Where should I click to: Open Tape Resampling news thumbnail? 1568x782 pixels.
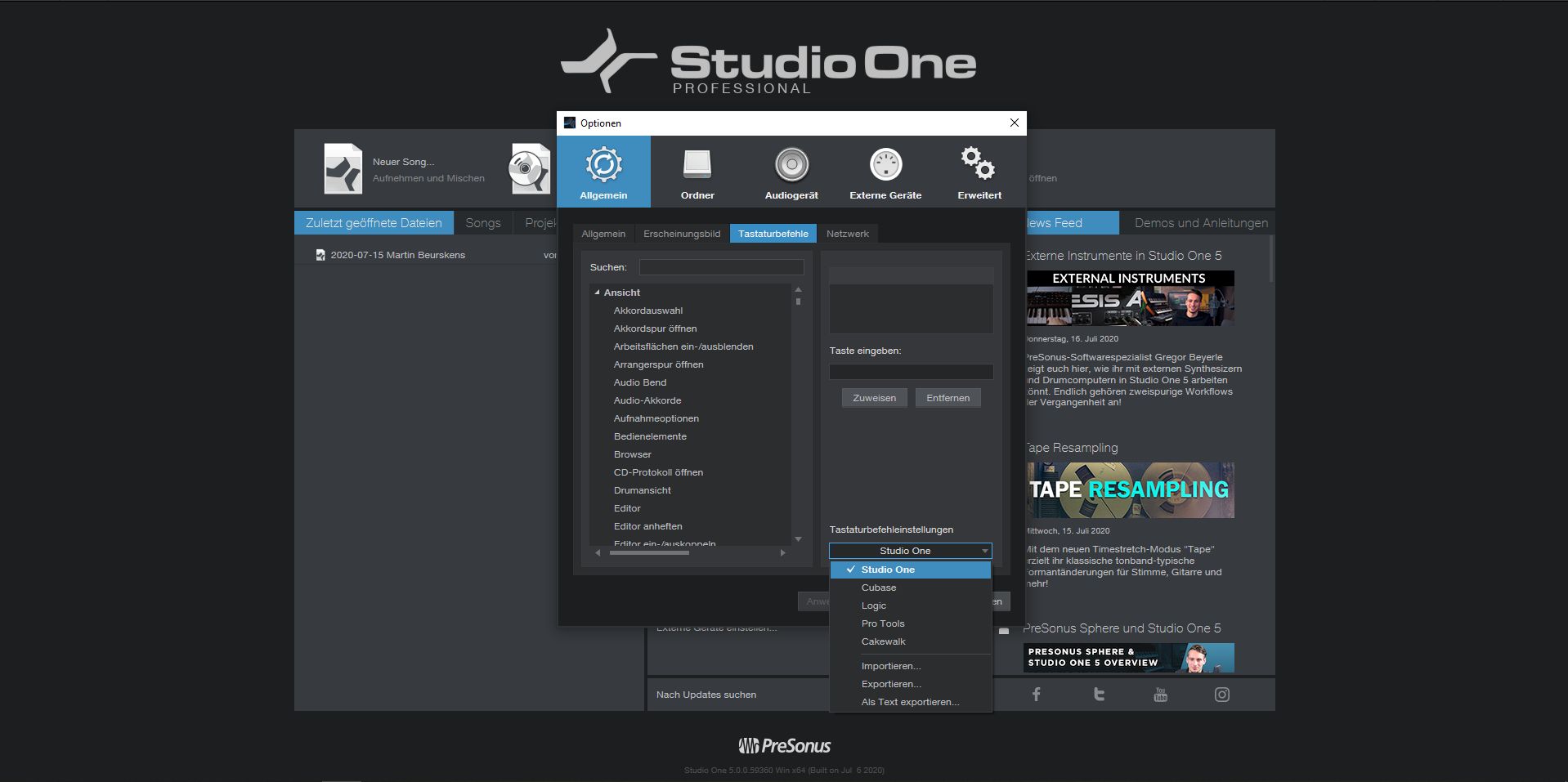click(x=1130, y=490)
